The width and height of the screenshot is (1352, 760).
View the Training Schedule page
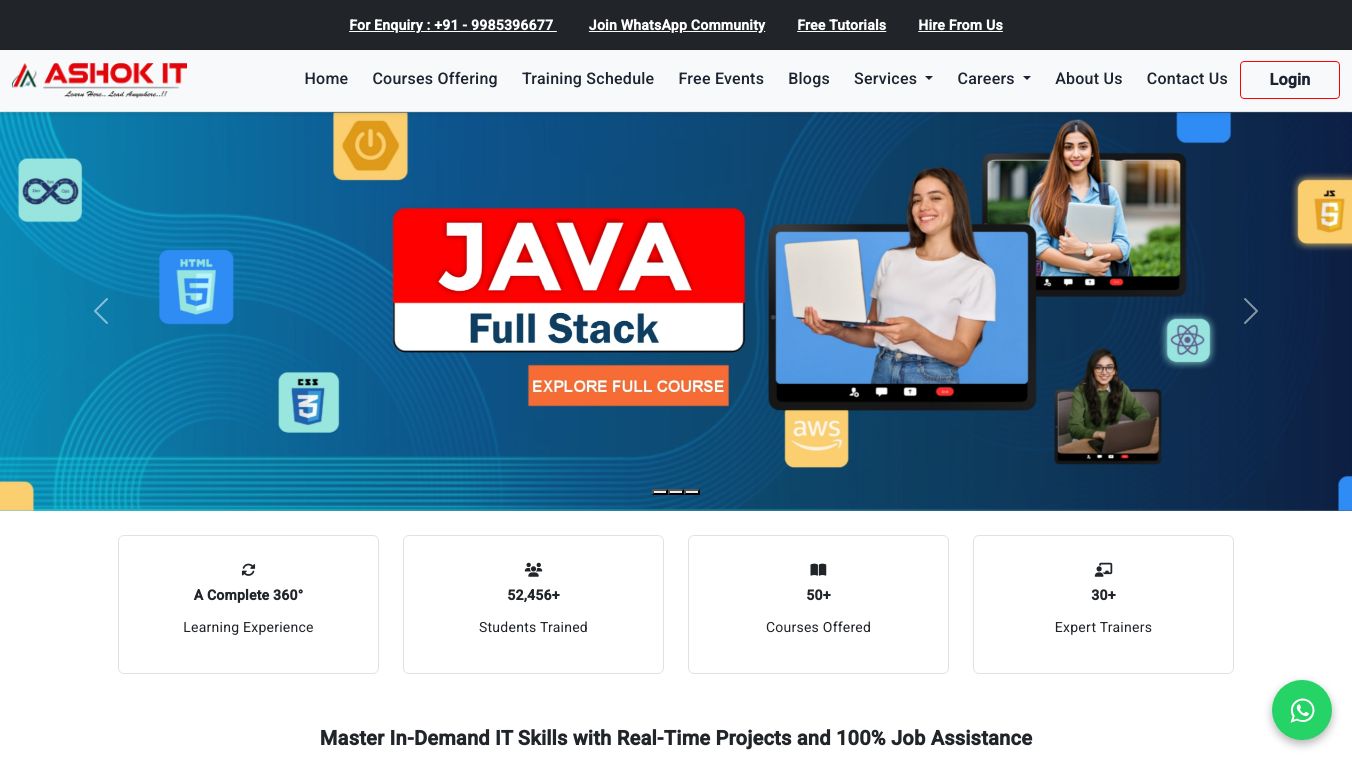(588, 79)
